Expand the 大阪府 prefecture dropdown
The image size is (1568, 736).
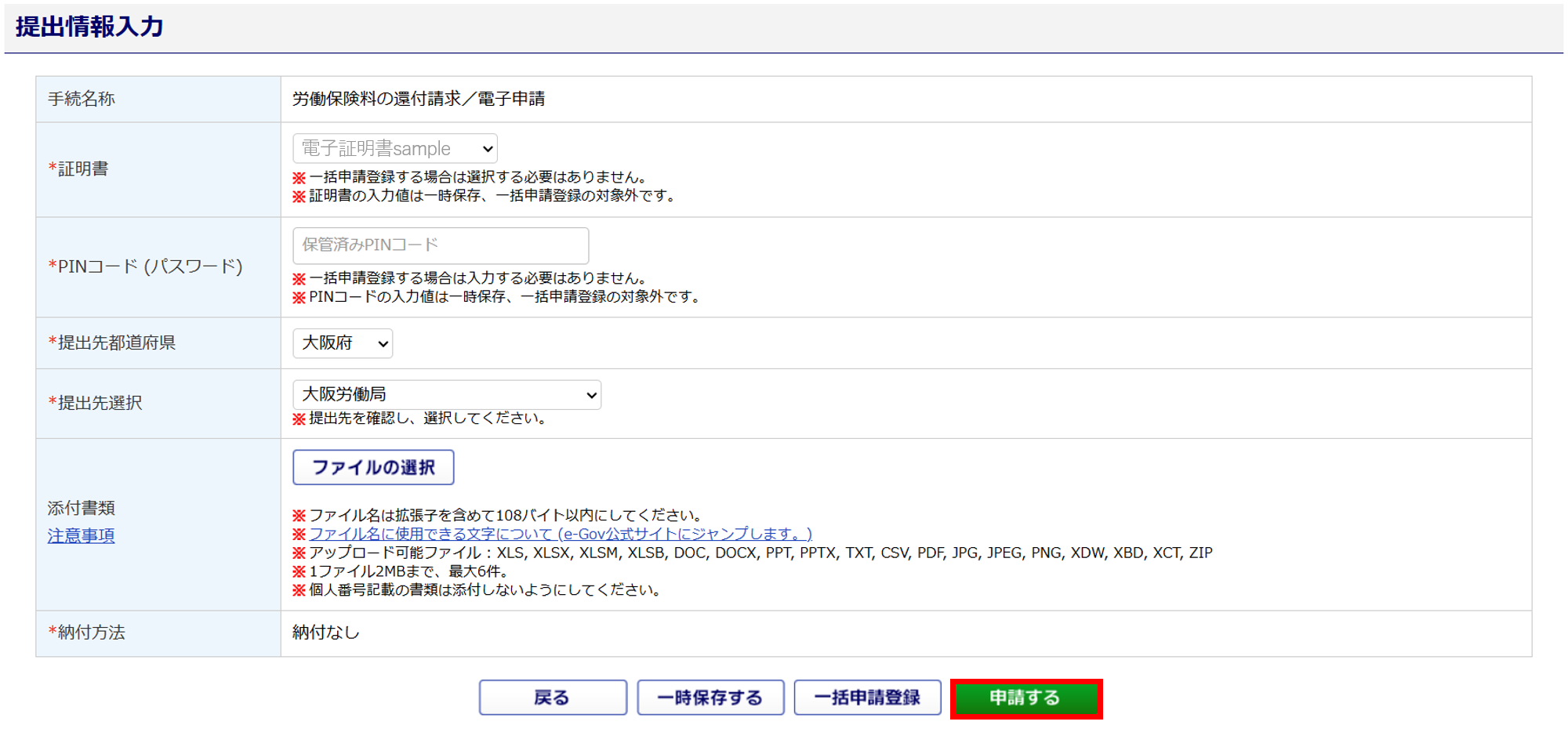343,343
